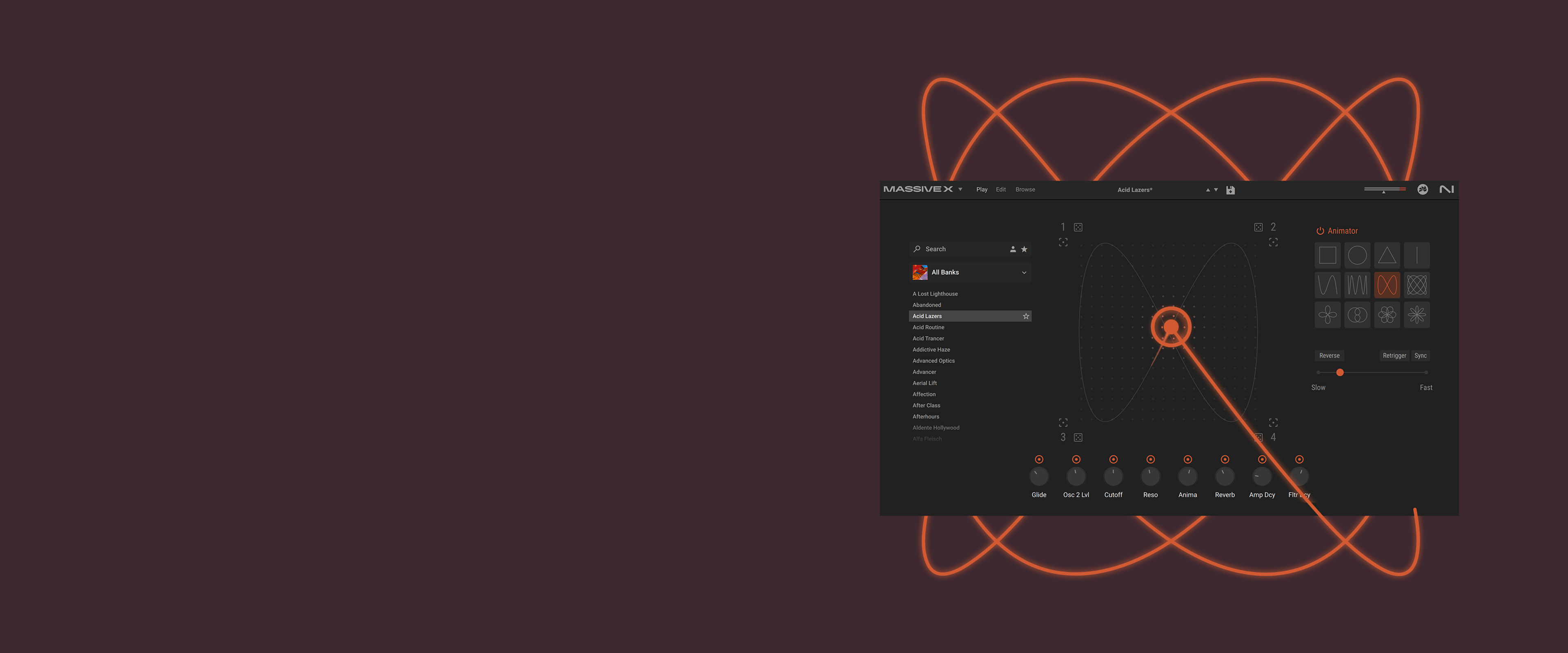Filter presets by user content icon

click(1013, 249)
